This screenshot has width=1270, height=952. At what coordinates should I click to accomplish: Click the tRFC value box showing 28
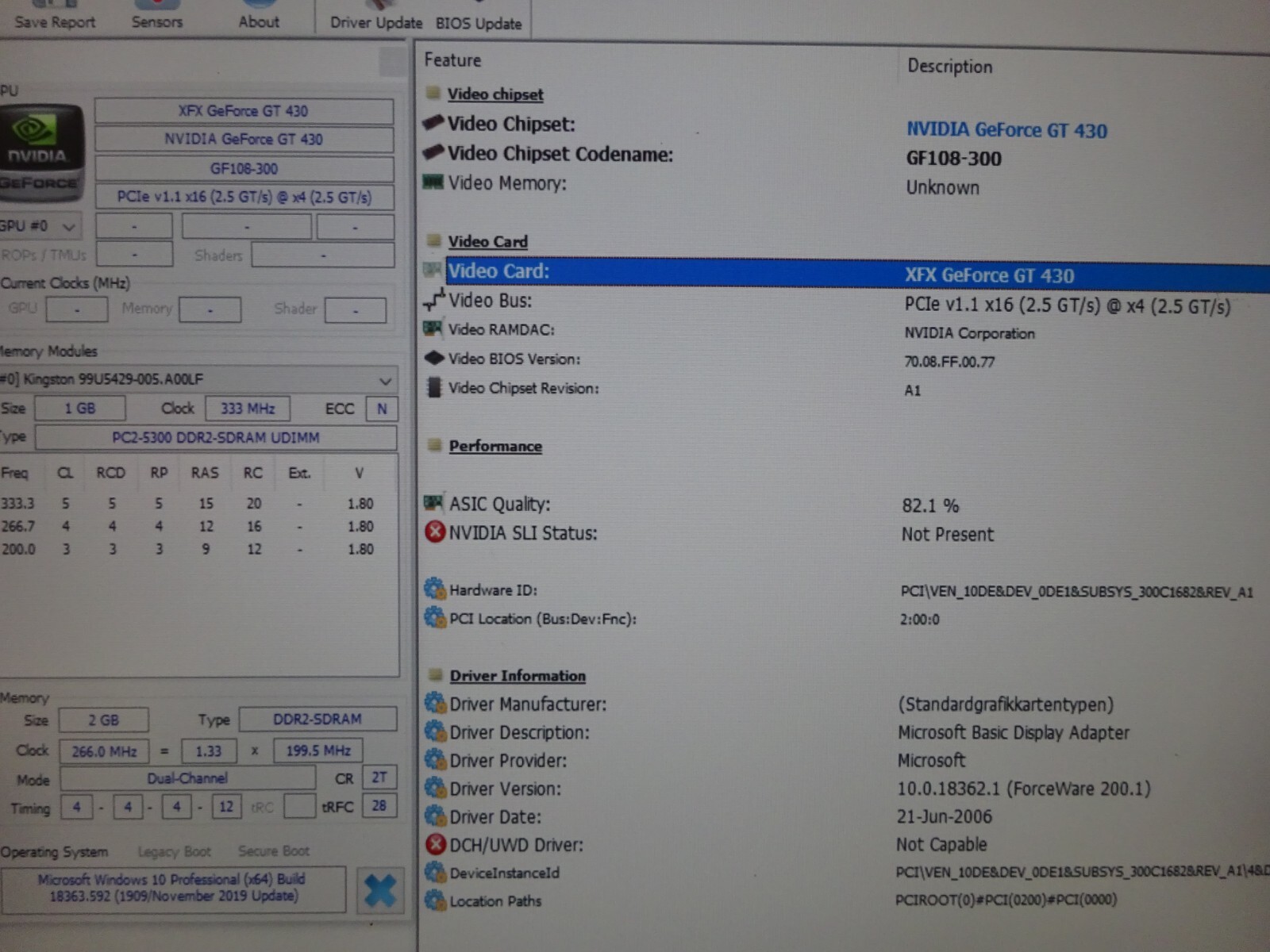click(x=379, y=806)
